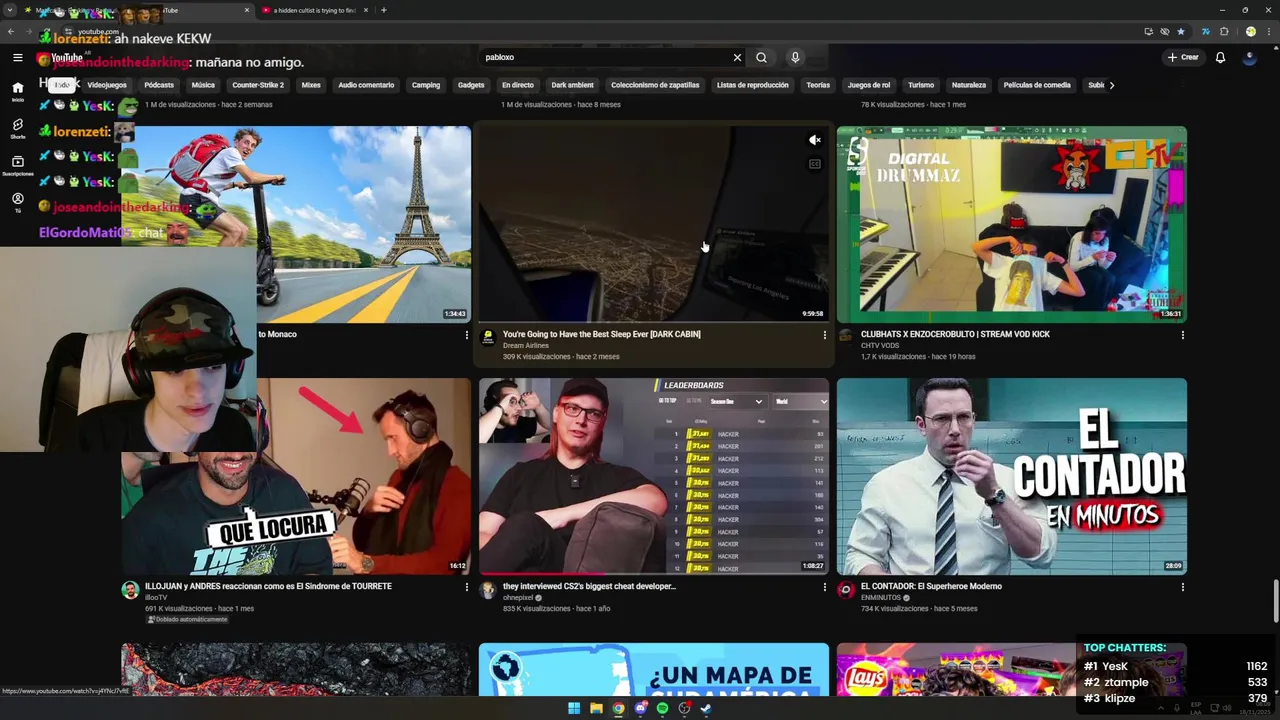
Task: Open the Un mapa de Sudamérica thumbnail
Action: pos(654,669)
